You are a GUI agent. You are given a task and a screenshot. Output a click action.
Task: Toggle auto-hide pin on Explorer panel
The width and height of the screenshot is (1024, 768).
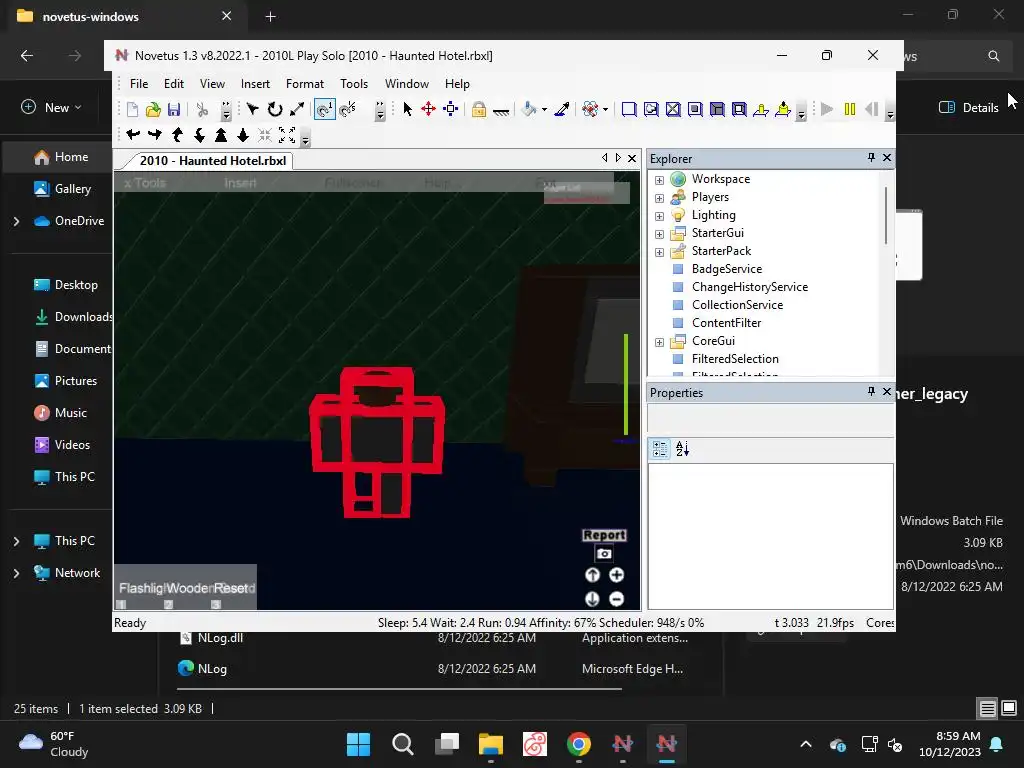tap(871, 157)
